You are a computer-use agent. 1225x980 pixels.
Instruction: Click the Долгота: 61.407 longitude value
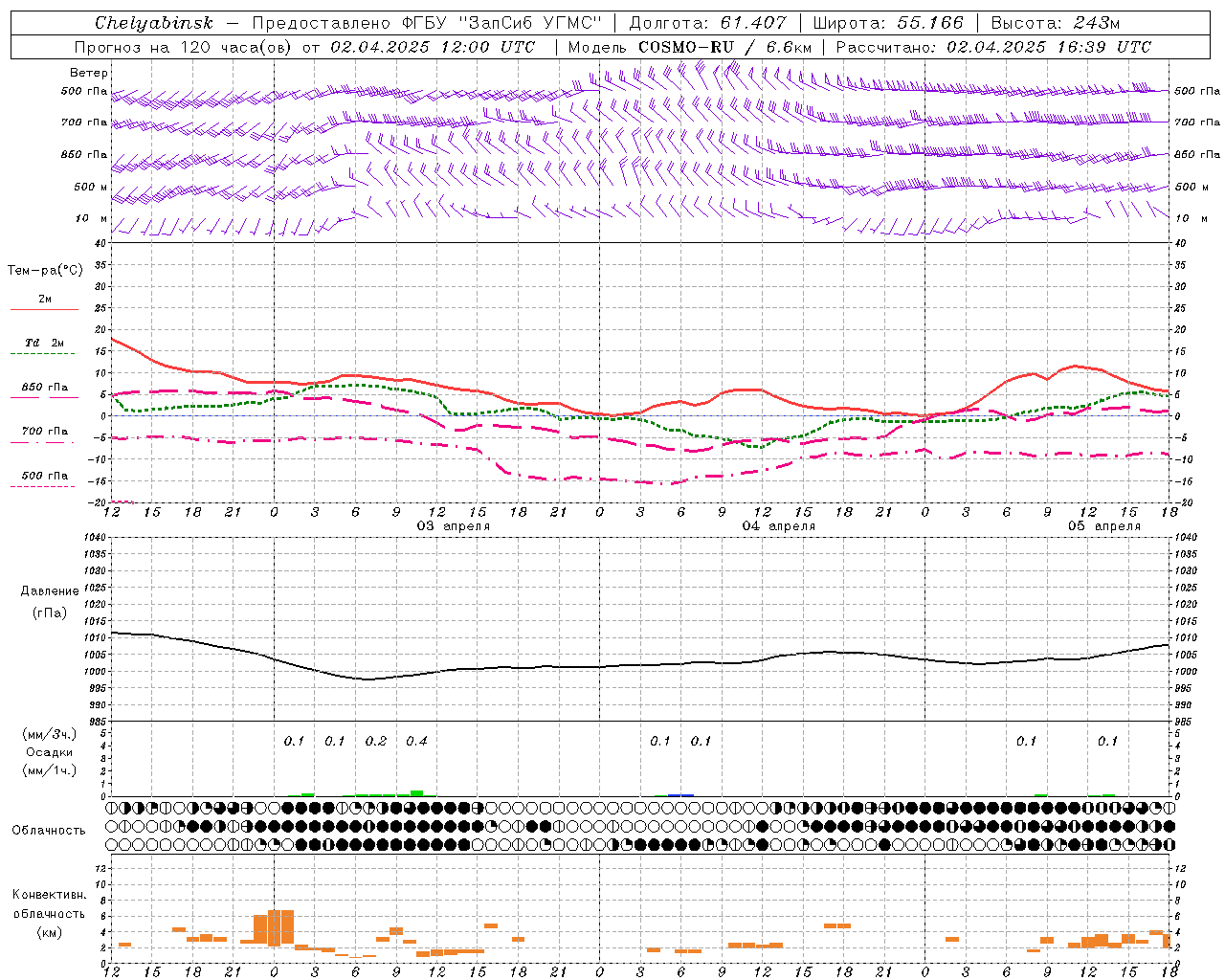tap(707, 23)
